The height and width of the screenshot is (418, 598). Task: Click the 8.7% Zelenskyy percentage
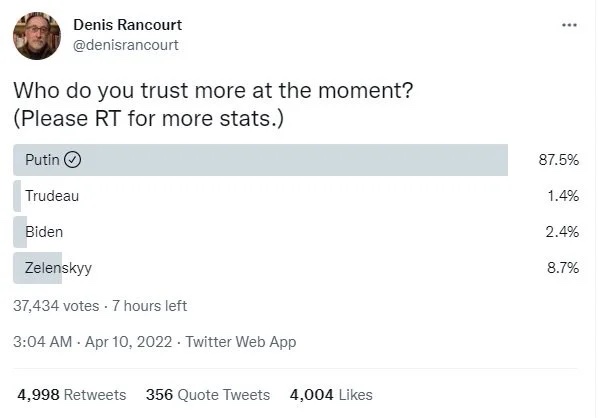click(x=563, y=268)
